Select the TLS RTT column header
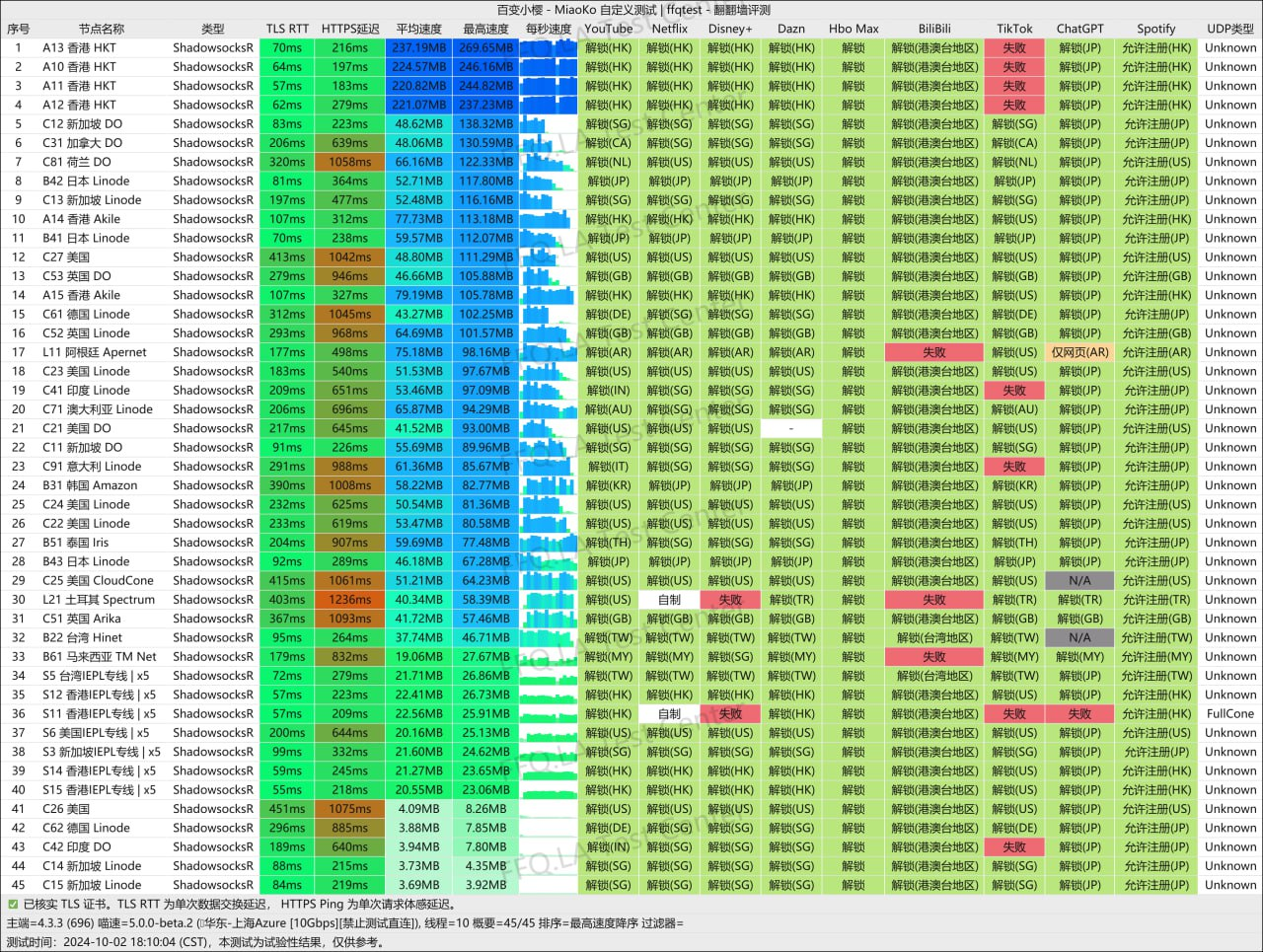This screenshot has height=952, width=1263. [x=287, y=29]
